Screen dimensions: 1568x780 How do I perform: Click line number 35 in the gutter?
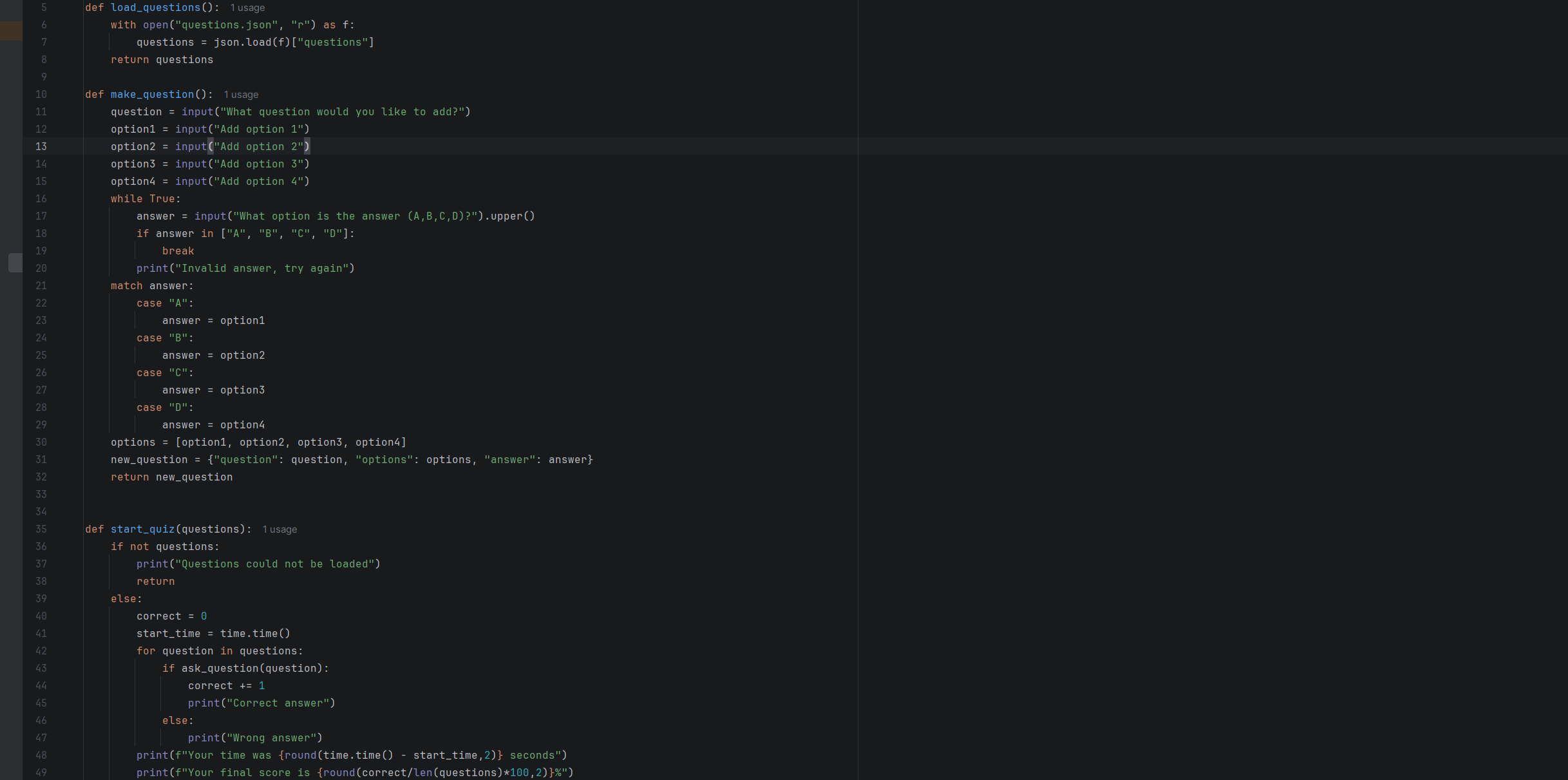pyautogui.click(x=41, y=529)
